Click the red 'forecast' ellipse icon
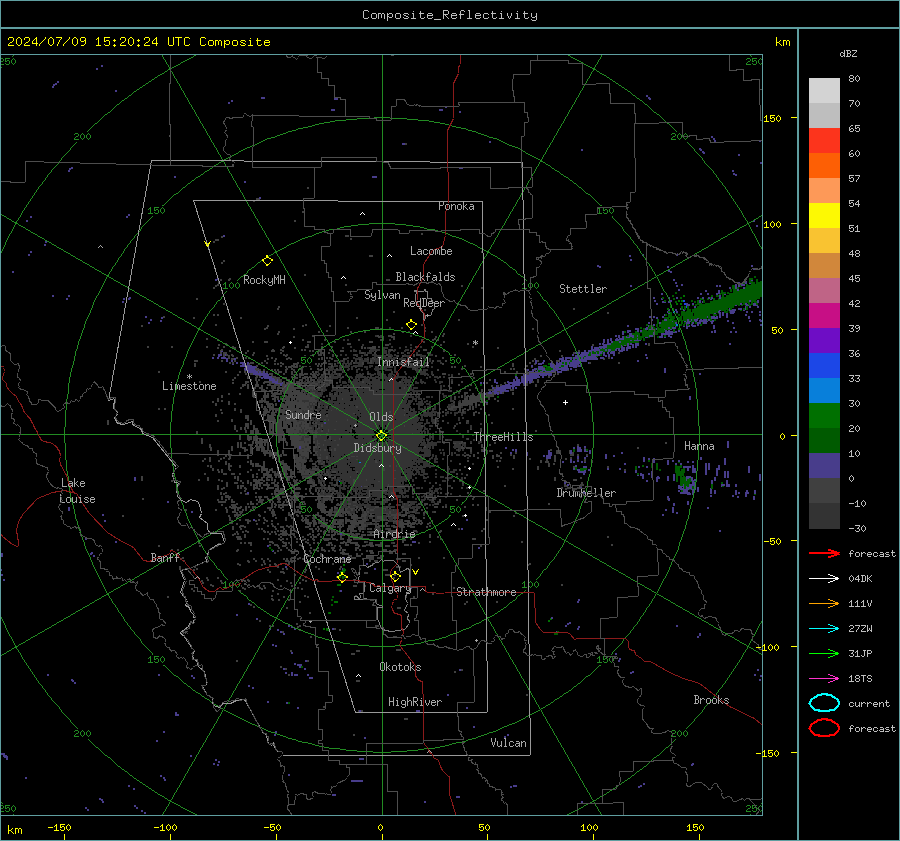900x841 pixels. [x=824, y=728]
